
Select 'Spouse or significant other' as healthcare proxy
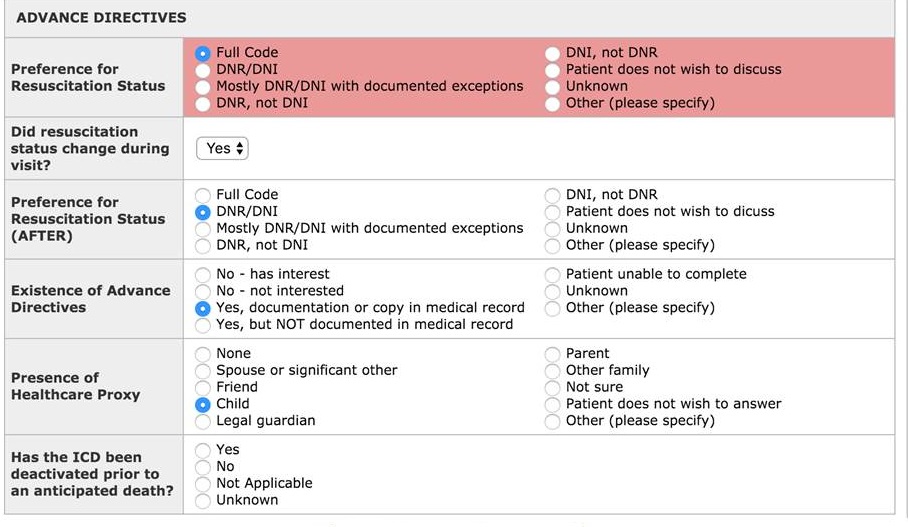coord(203,371)
